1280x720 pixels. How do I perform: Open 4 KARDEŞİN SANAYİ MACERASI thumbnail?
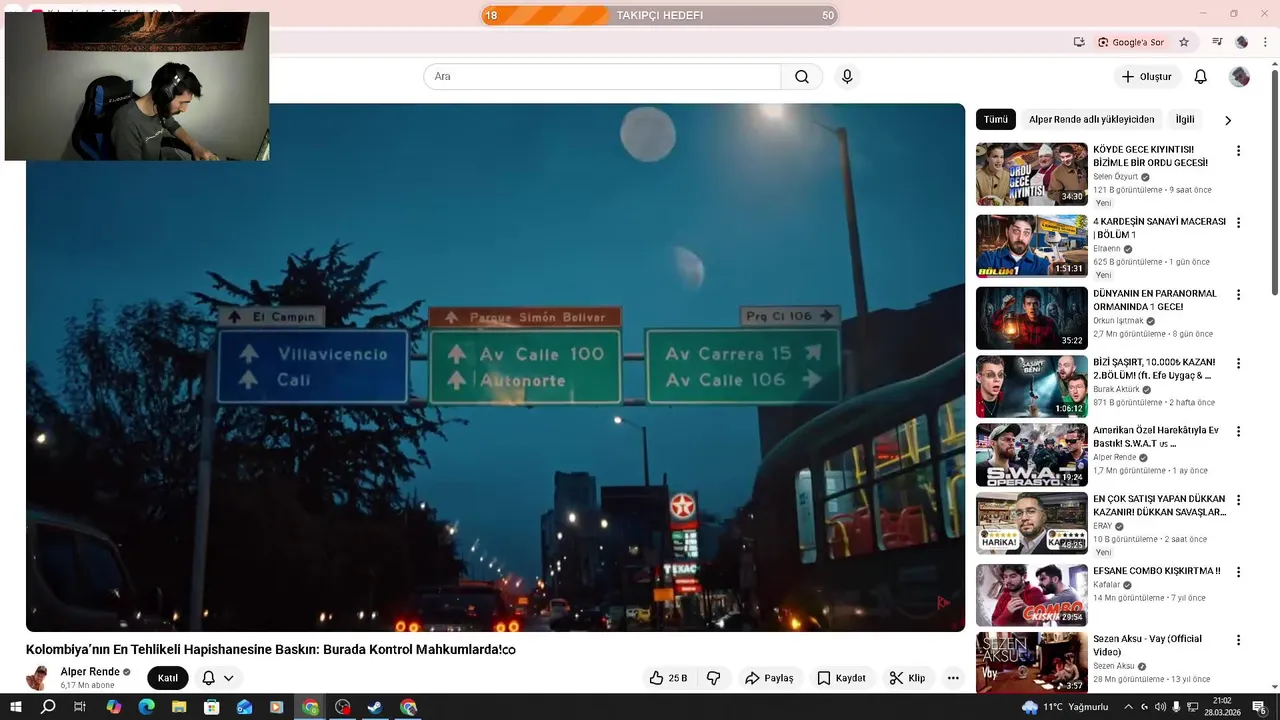pyautogui.click(x=1032, y=246)
